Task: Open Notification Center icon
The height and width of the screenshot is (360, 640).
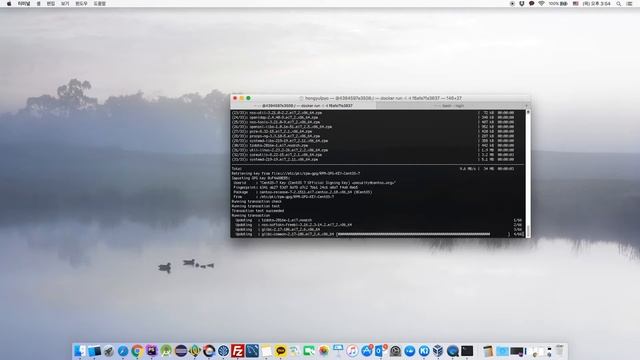Action: click(629, 3)
